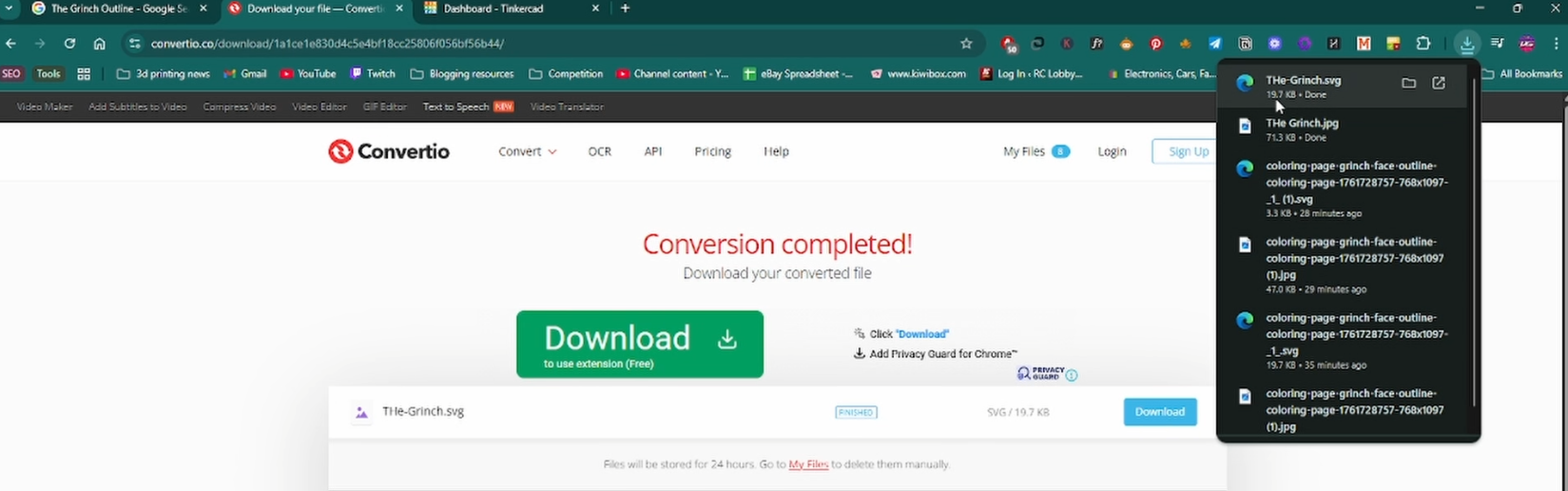Bookmark this page with star icon
The height and width of the screenshot is (491, 1568).
[x=966, y=44]
